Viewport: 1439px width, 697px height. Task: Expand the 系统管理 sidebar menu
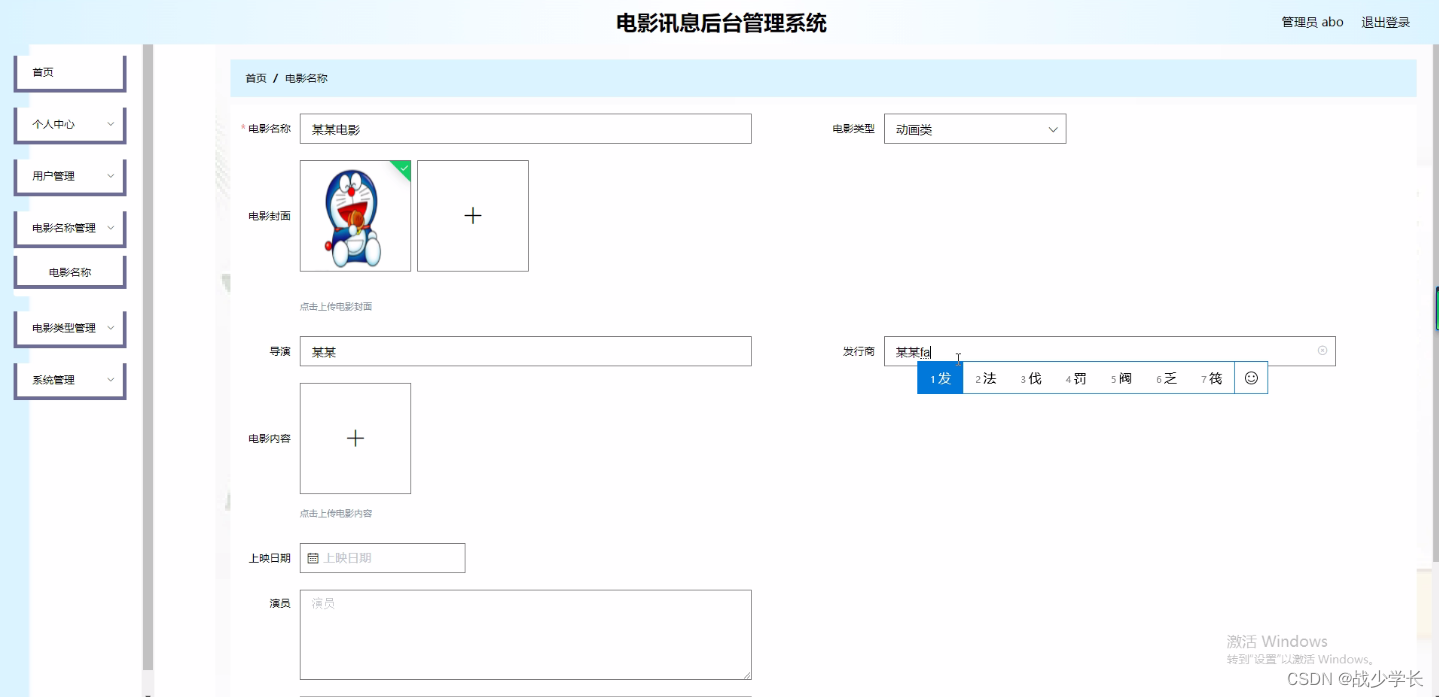69,380
